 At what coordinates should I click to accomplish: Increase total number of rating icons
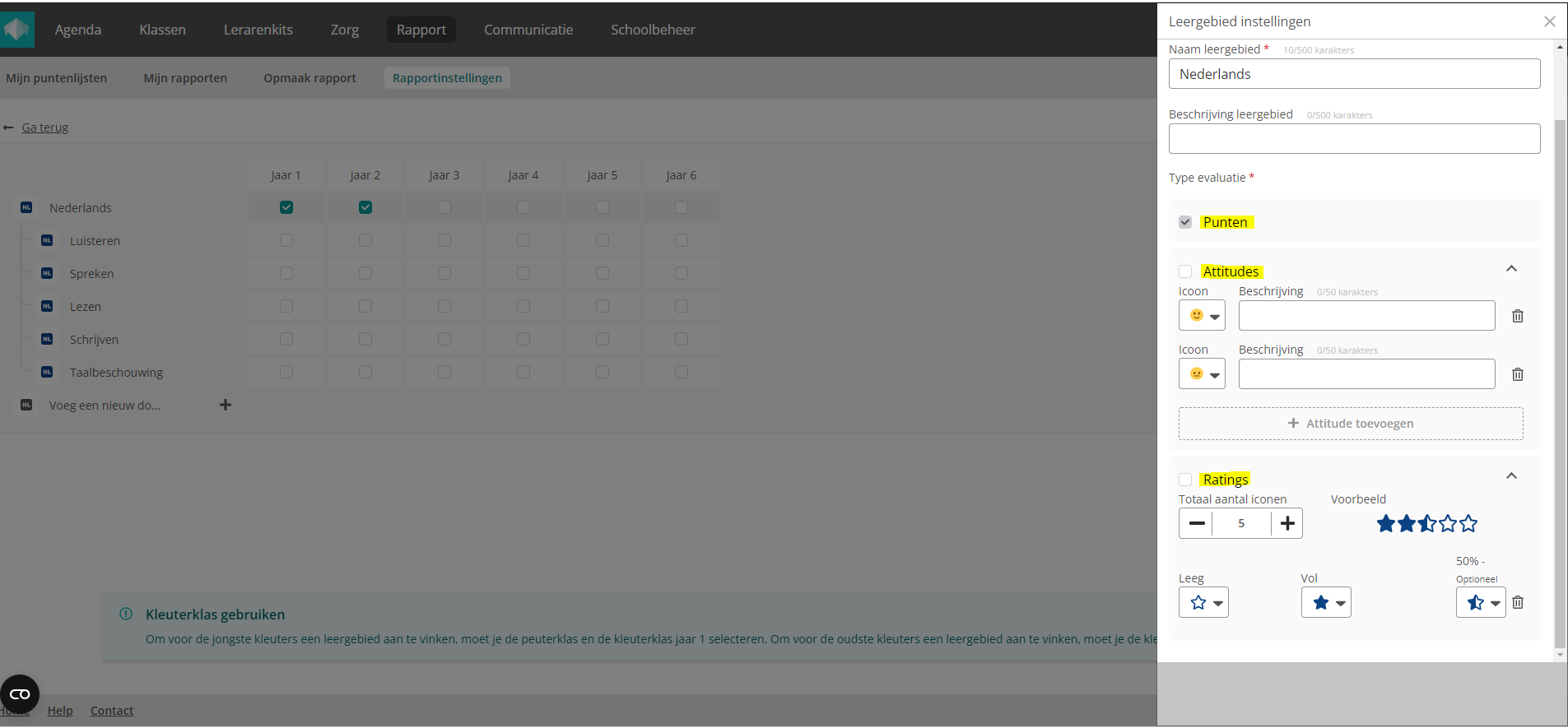[1287, 523]
